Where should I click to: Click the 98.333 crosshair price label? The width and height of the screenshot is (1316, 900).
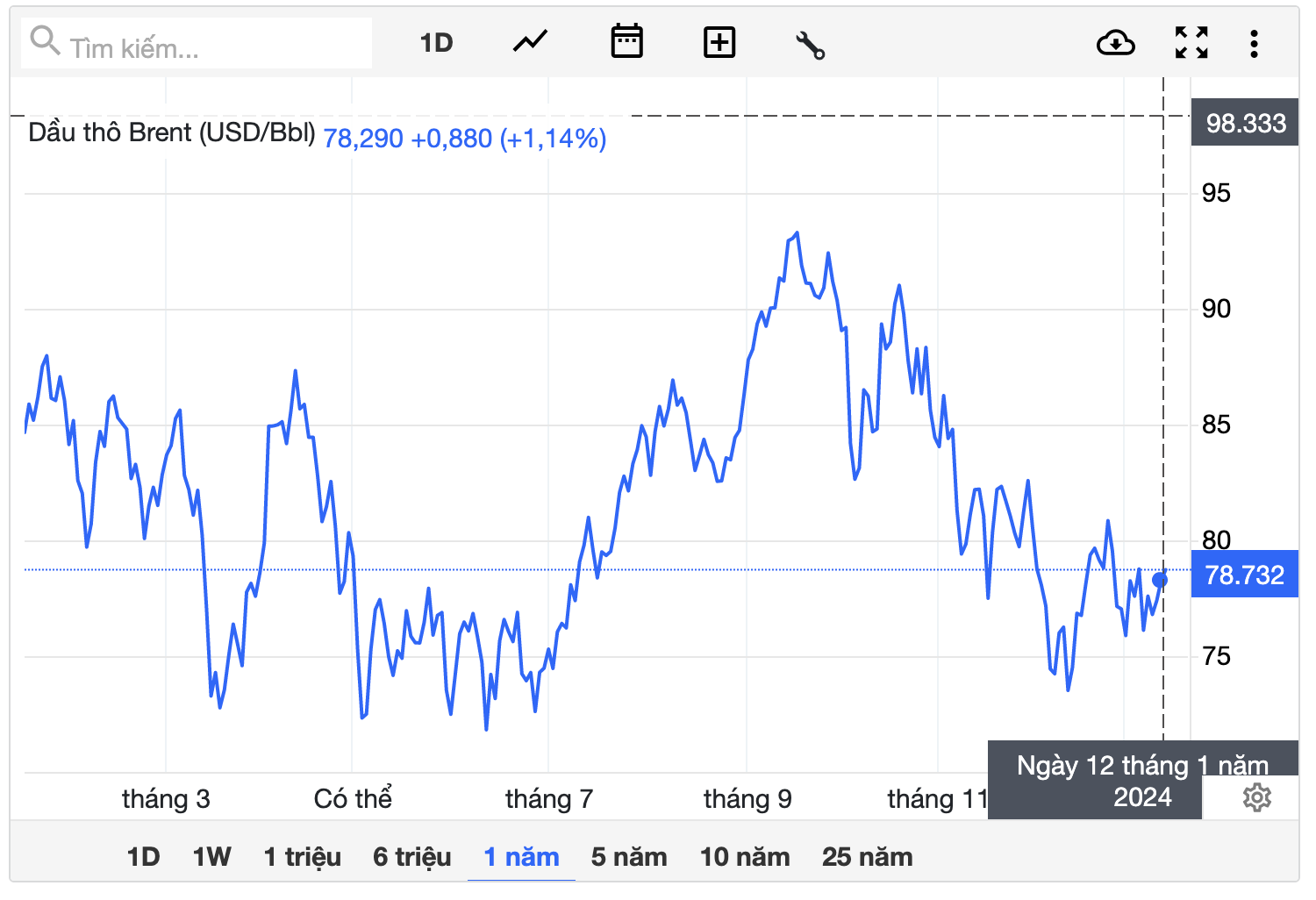[1245, 123]
